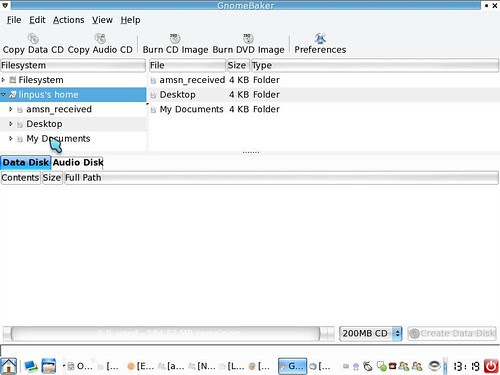Expand the Filesystem tree node

tap(3, 80)
